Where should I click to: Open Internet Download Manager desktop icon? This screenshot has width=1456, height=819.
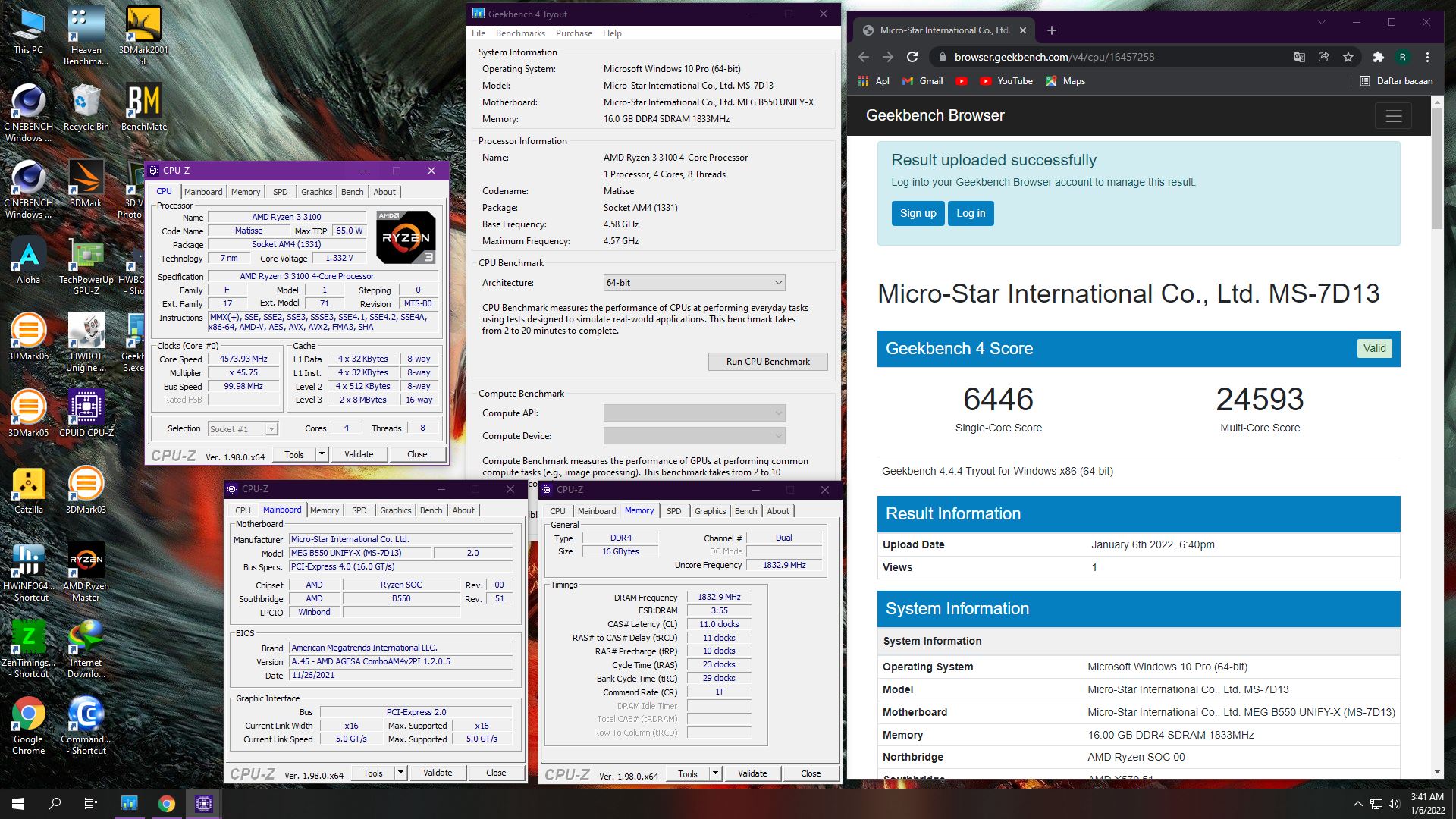click(x=86, y=649)
